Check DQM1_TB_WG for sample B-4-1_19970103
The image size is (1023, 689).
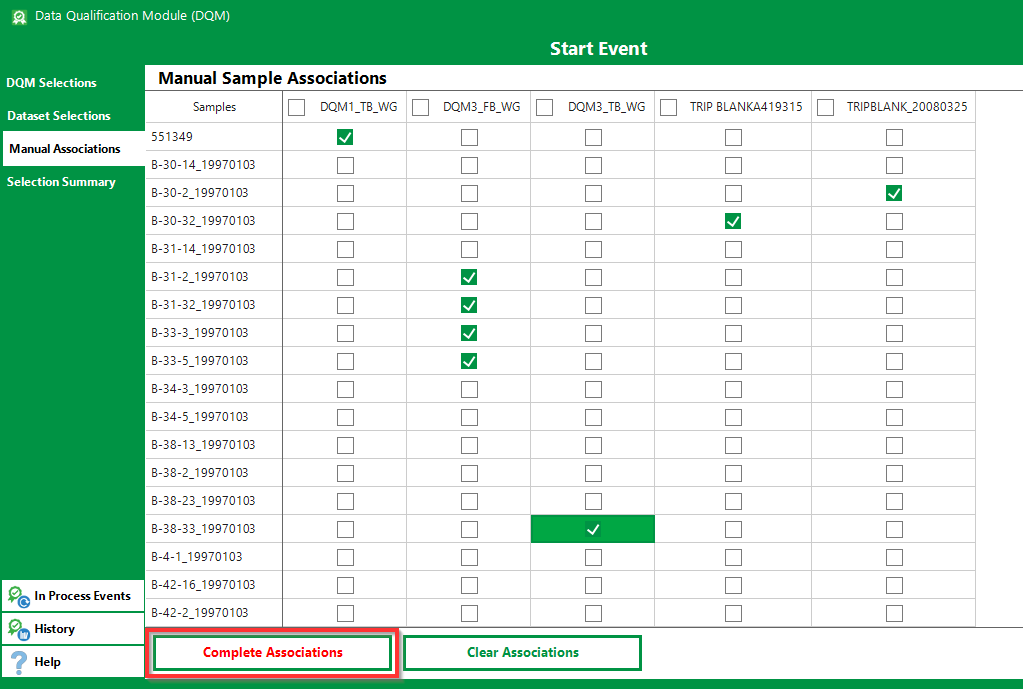pyautogui.click(x=345, y=557)
